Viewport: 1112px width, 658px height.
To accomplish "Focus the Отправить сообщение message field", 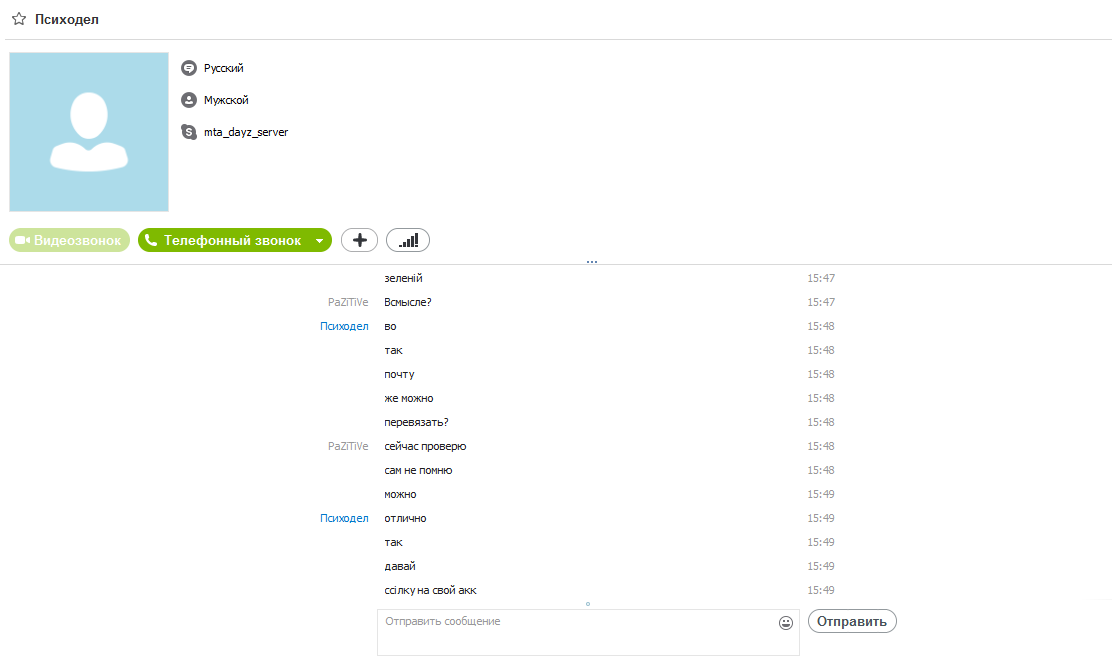I will 588,632.
